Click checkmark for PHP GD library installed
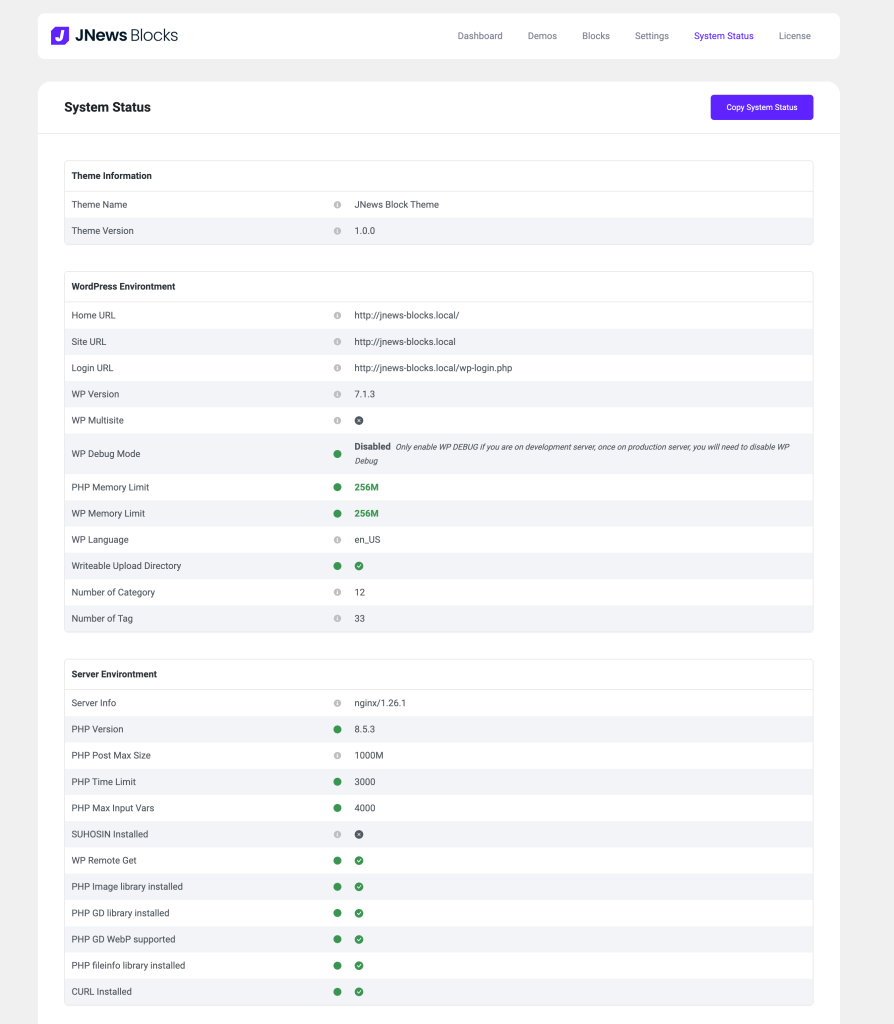894x1024 pixels. tap(359, 913)
